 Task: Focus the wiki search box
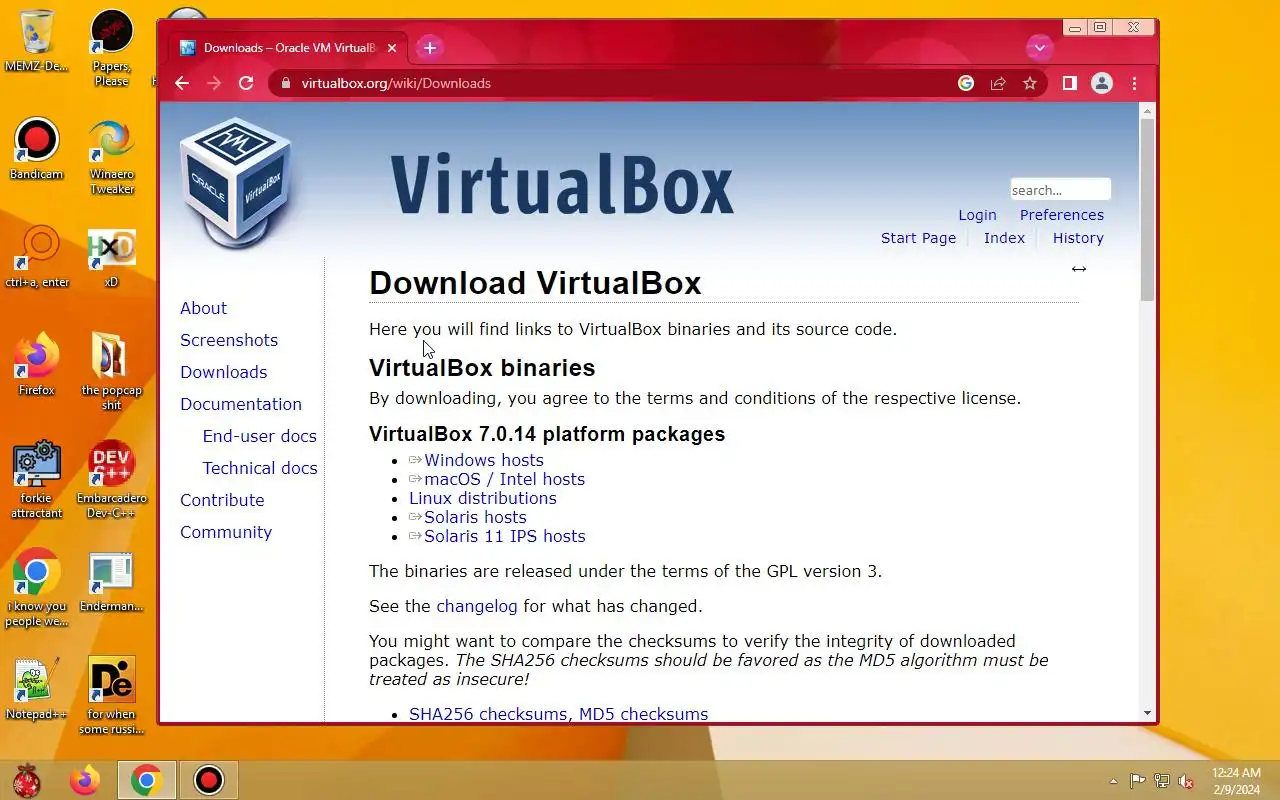tap(1060, 190)
